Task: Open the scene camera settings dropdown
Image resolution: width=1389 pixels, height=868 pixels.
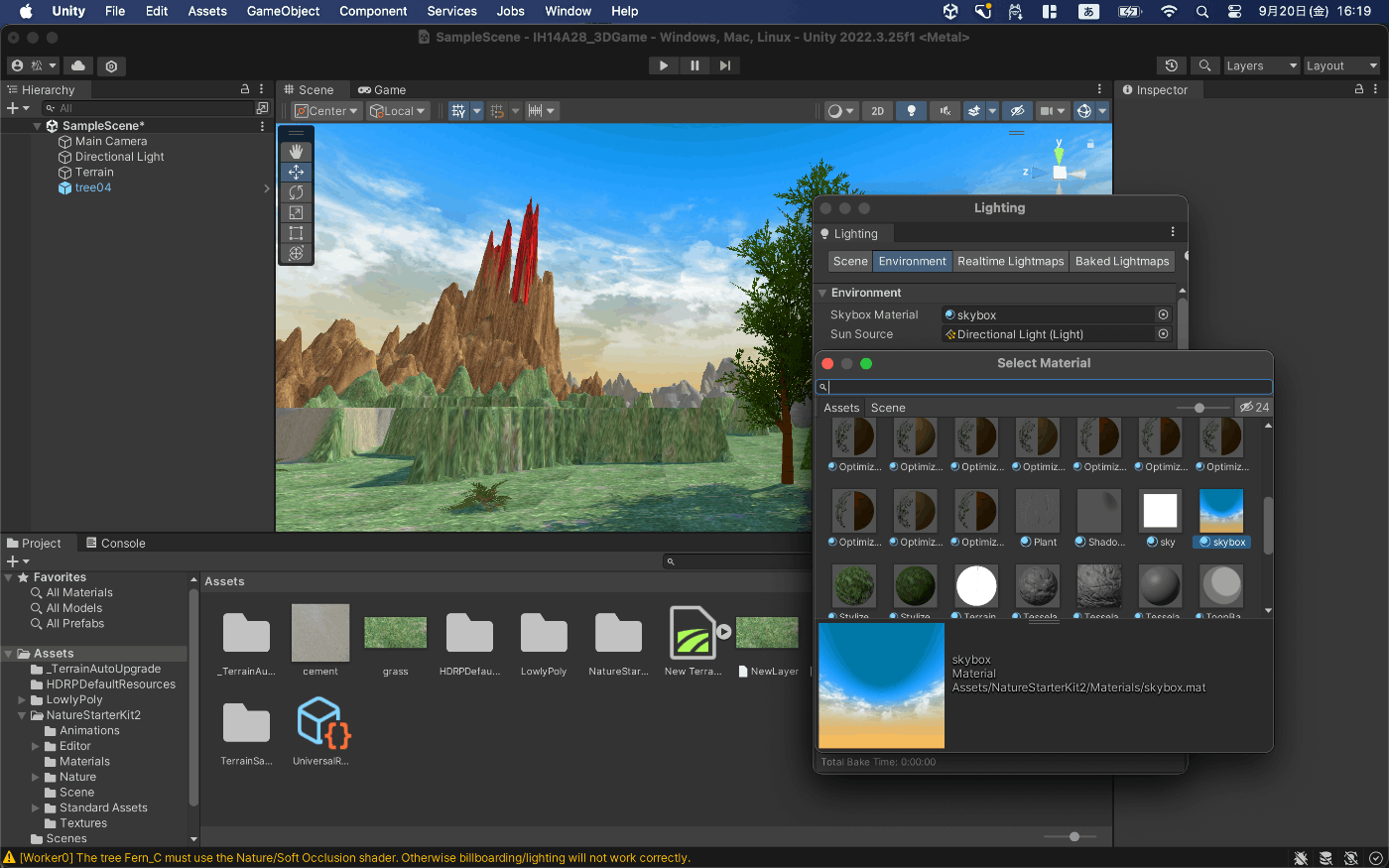Action: [x=1052, y=111]
